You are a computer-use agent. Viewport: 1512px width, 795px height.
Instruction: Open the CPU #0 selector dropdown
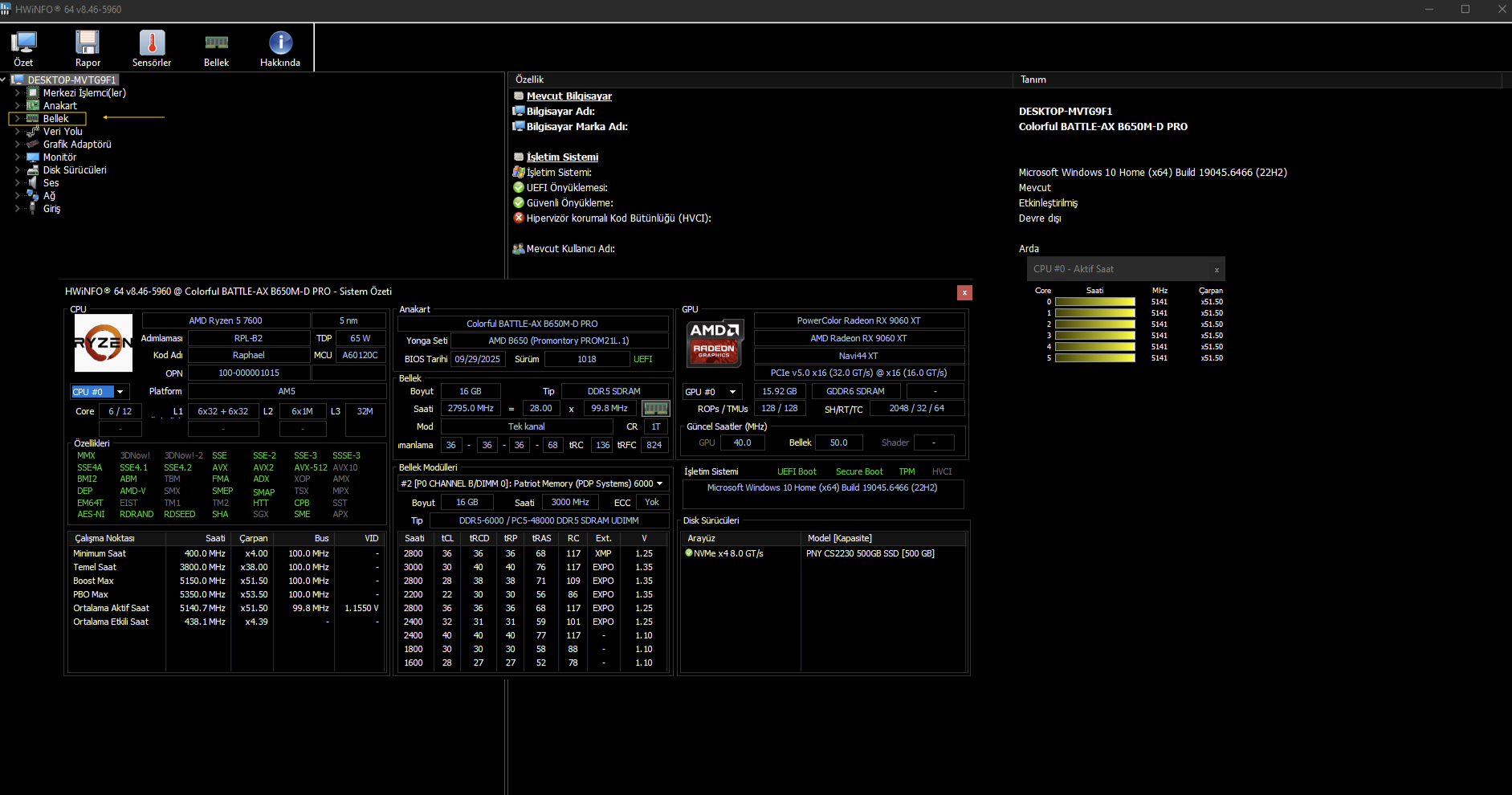120,392
